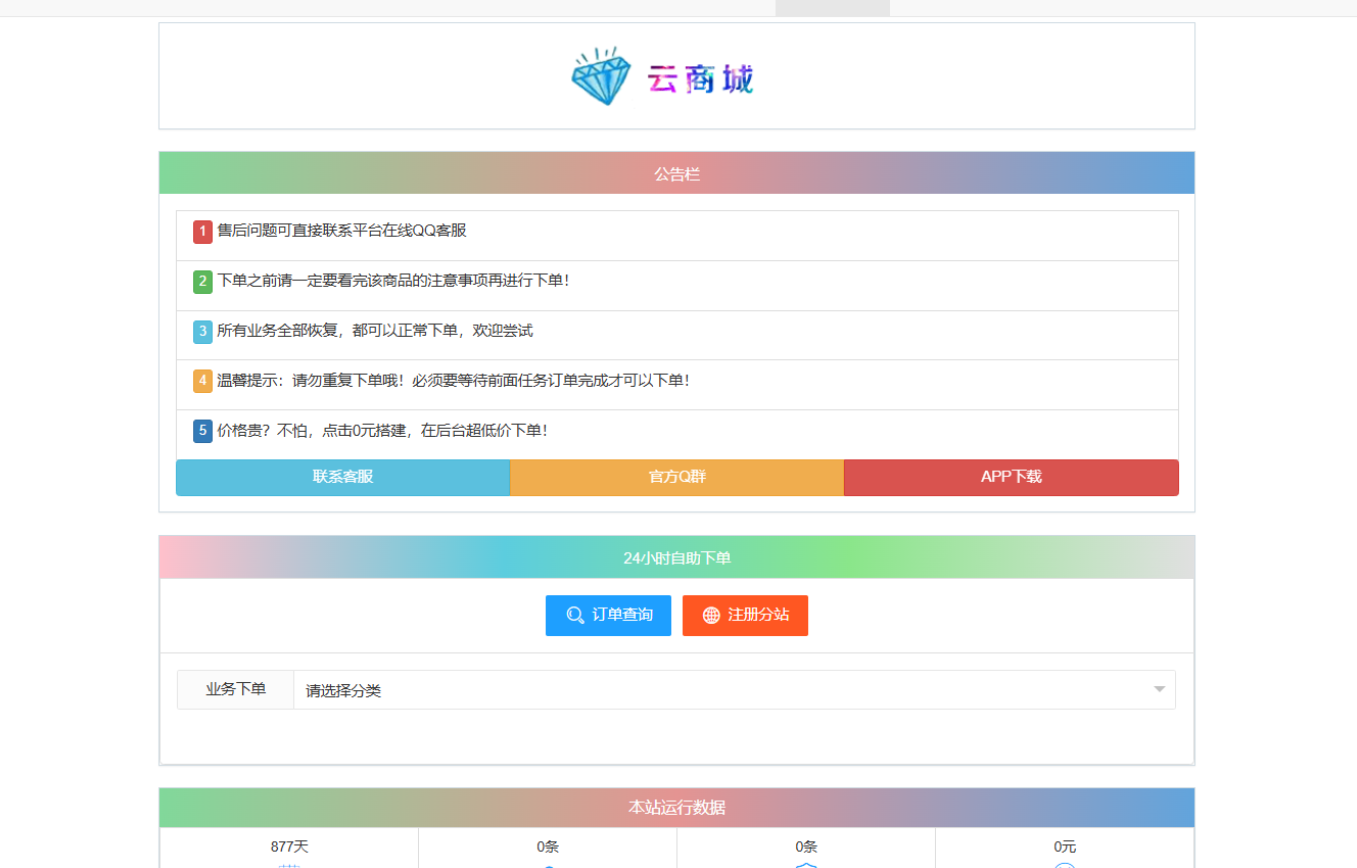The image size is (1357, 868).
Task: Click the blue number 3 announcement badge
Action: coord(201,331)
